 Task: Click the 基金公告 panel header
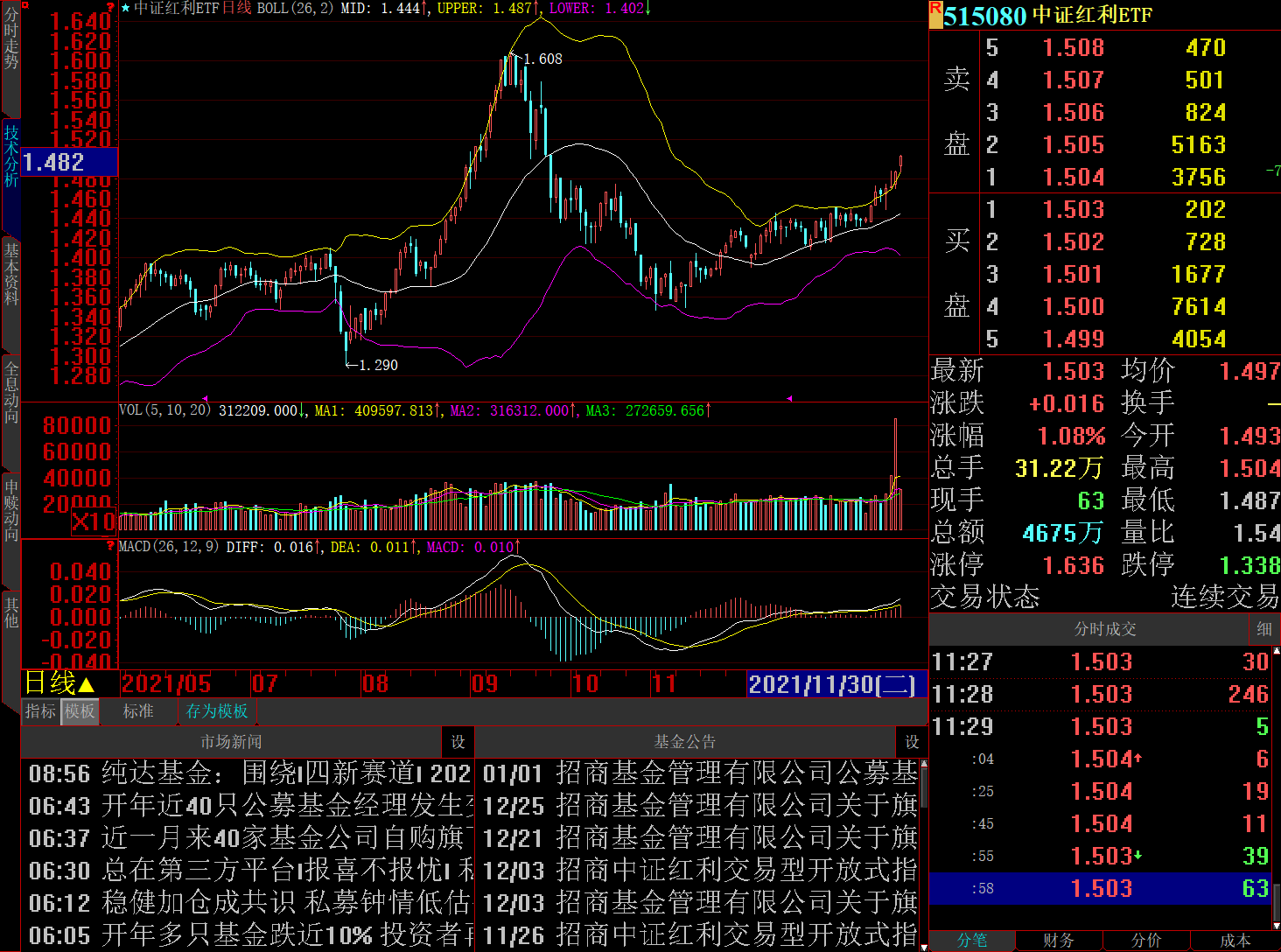click(685, 742)
